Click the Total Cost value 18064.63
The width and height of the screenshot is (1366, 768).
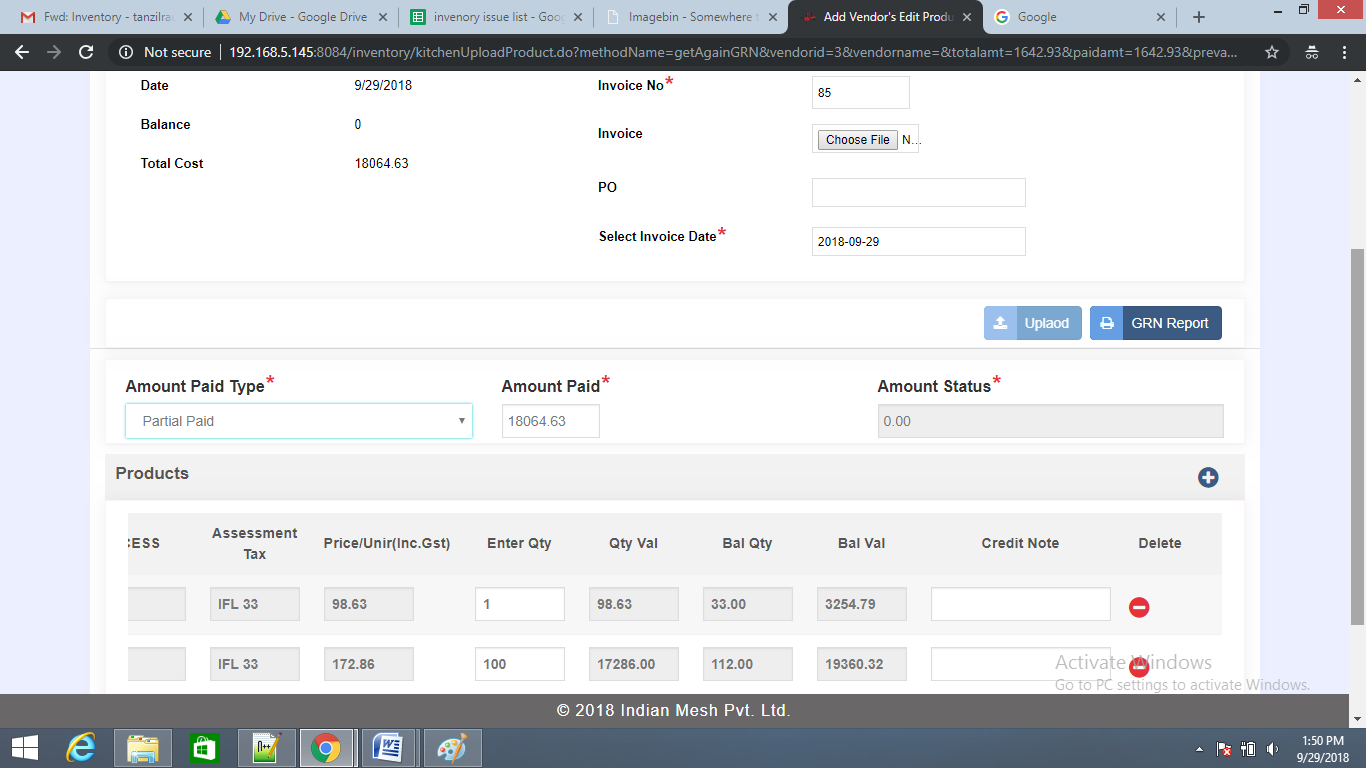(382, 163)
